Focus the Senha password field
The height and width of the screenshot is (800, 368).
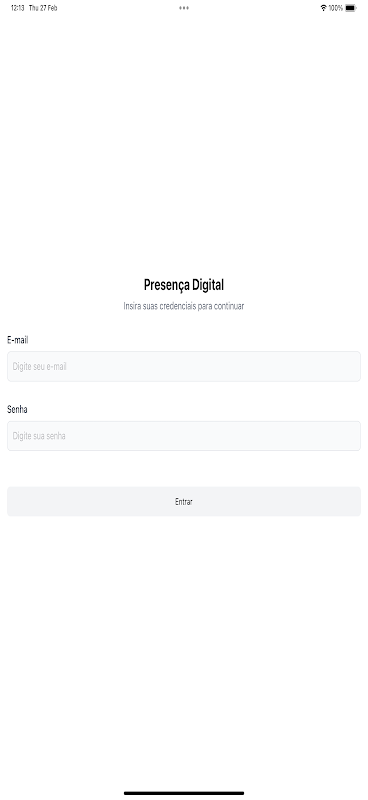click(184, 436)
